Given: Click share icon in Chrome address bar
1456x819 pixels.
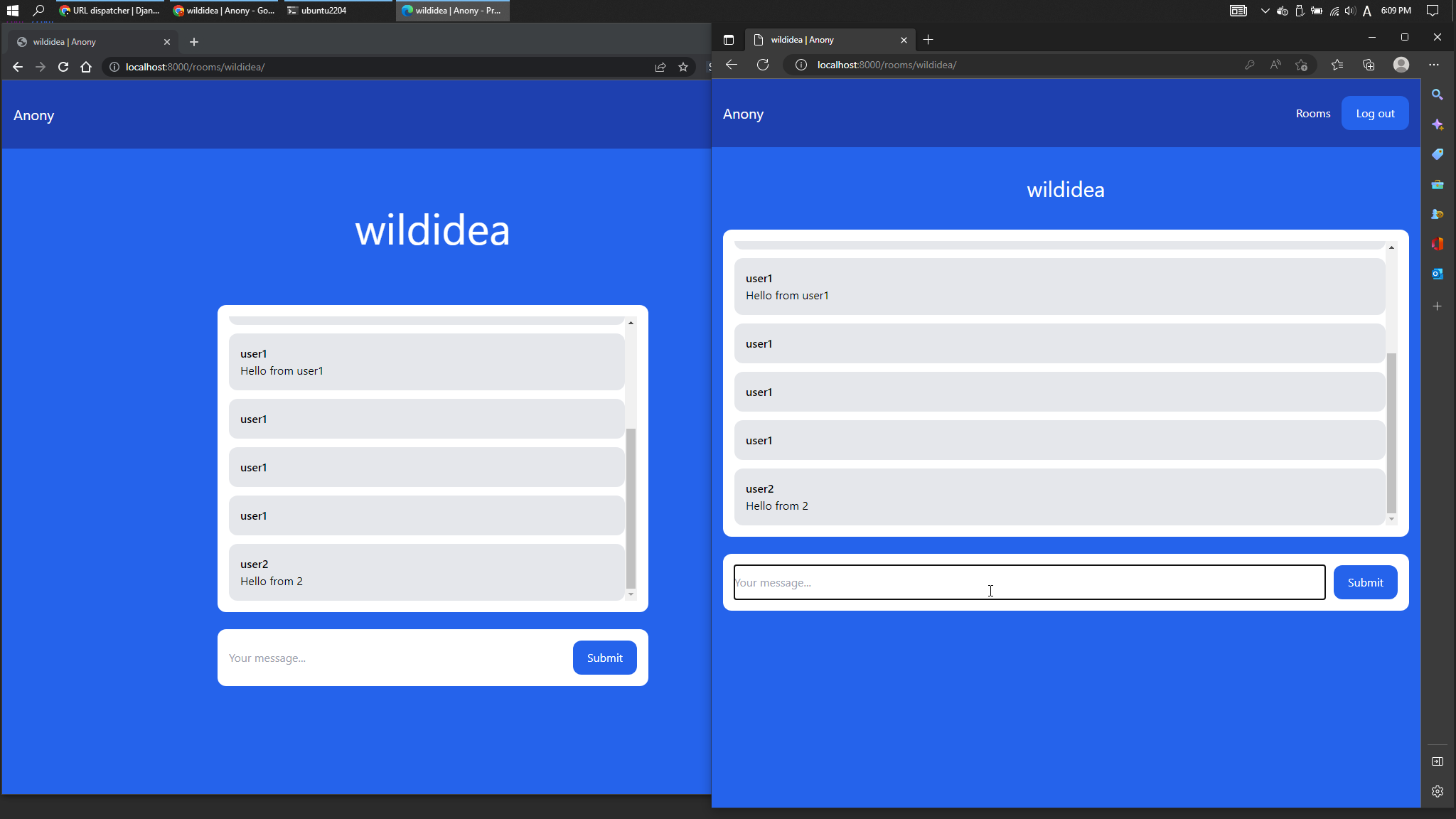Looking at the screenshot, I should 660,67.
